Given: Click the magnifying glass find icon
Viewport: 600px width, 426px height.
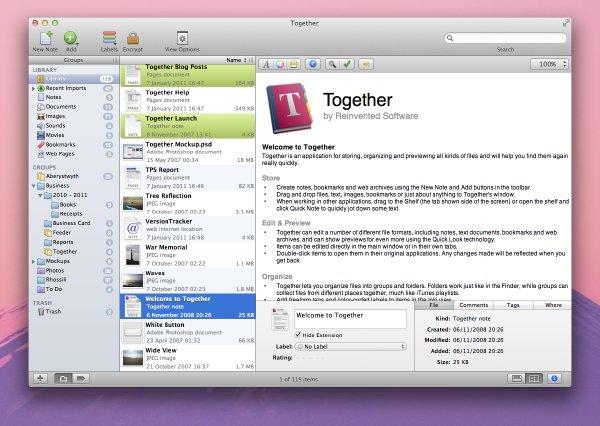Looking at the screenshot, I should [333, 64].
